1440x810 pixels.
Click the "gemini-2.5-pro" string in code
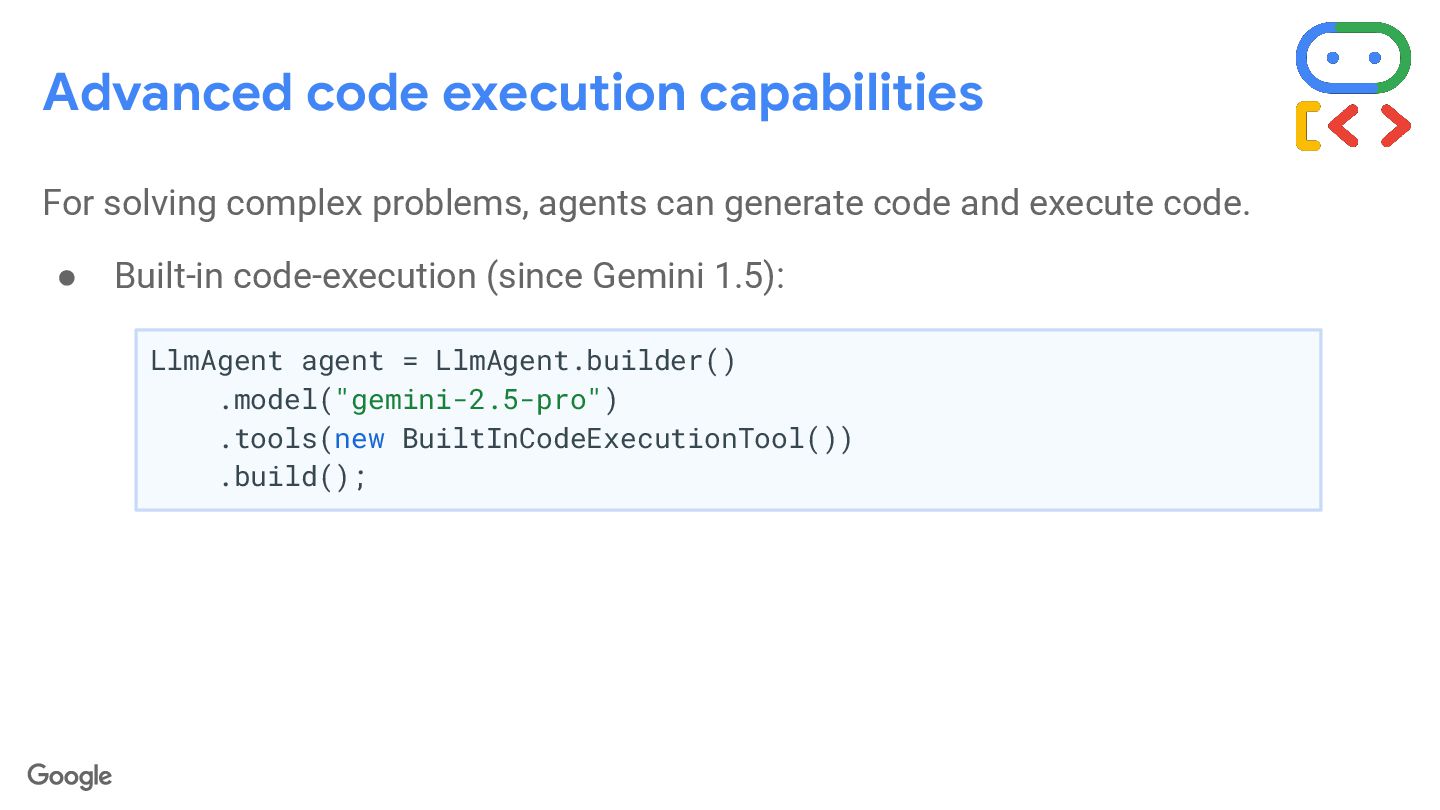468,400
